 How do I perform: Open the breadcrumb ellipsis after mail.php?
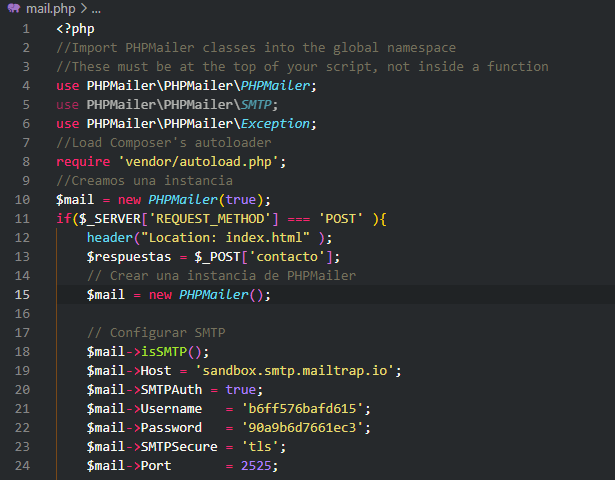point(96,9)
